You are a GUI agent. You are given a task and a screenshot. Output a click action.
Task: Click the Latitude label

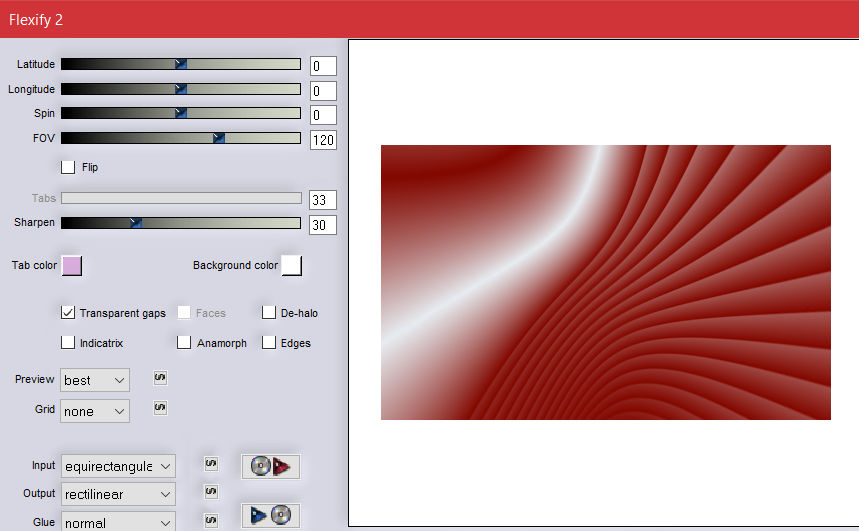tap(36, 64)
